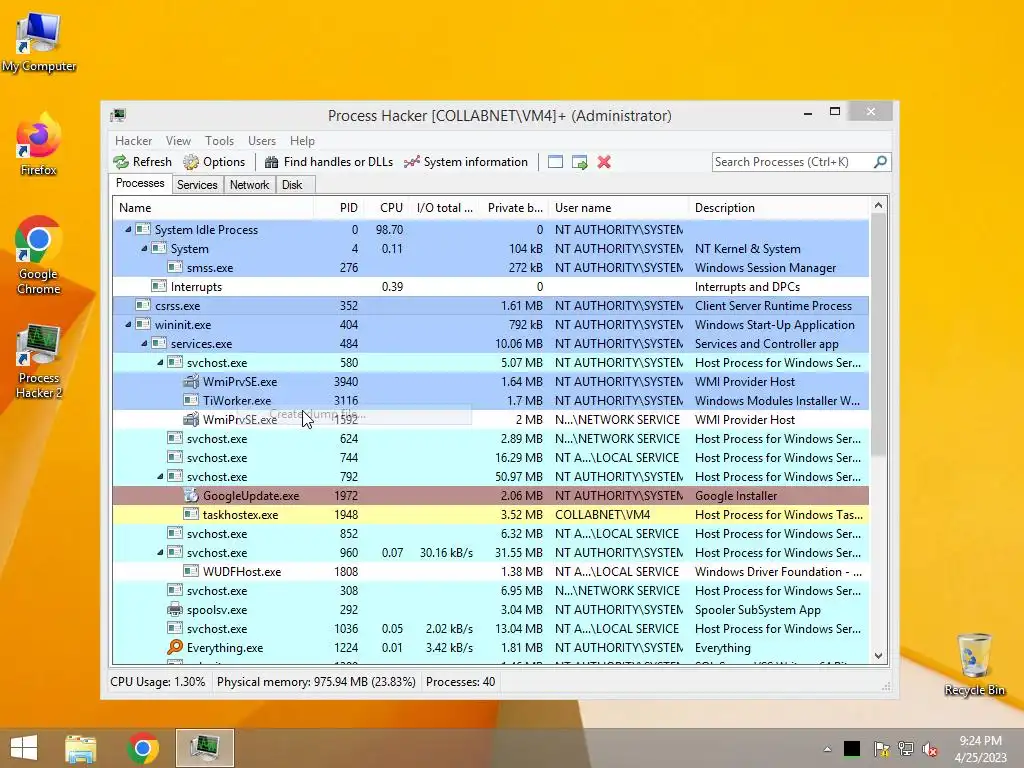This screenshot has width=1024, height=768.
Task: Click the spoolsv.exe printer icon
Action: coord(174,609)
